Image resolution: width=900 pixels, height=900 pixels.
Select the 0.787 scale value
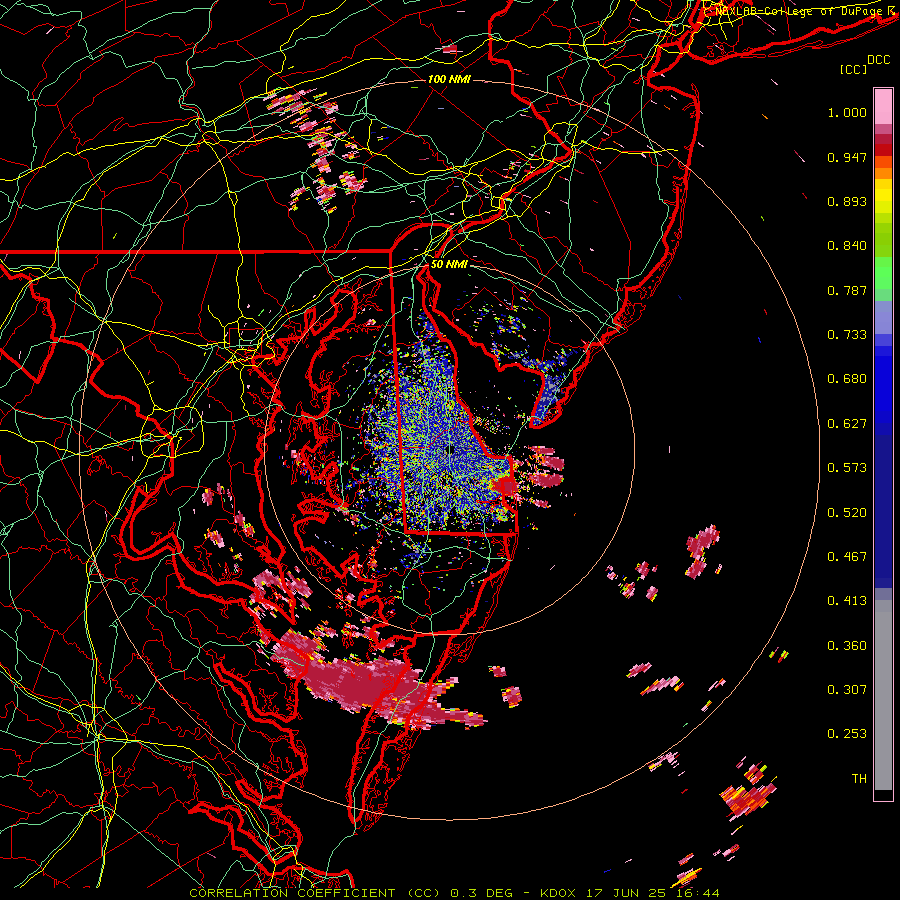coord(847,290)
